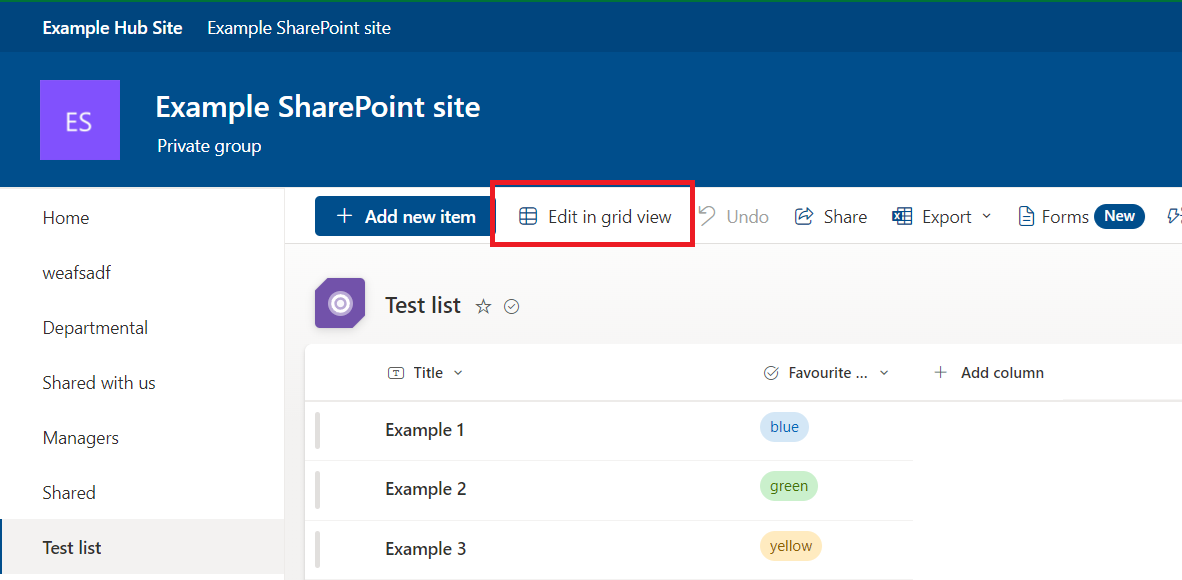Open Forms via the Forms icon
Viewport: 1182px width, 580px height.
click(1026, 216)
